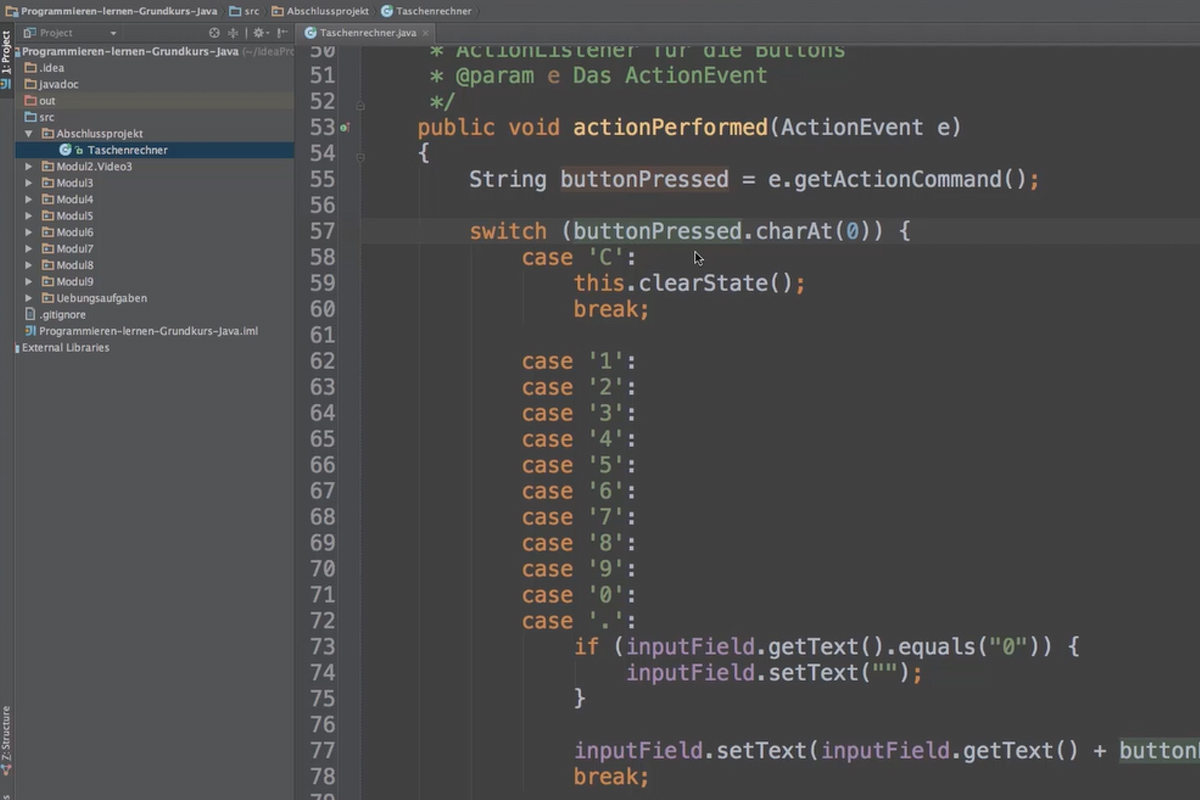Screen dimensions: 1200x800
Task: Click the switch keyword on line 57
Action: [508, 231]
